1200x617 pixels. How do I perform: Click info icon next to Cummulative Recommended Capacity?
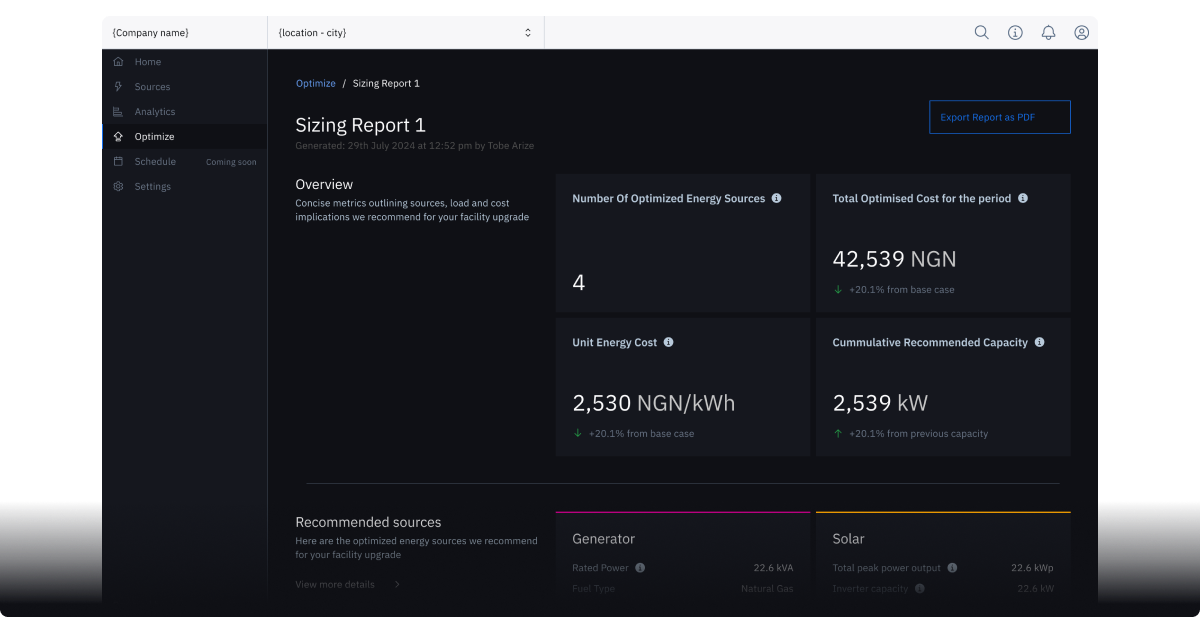[x=1039, y=342]
